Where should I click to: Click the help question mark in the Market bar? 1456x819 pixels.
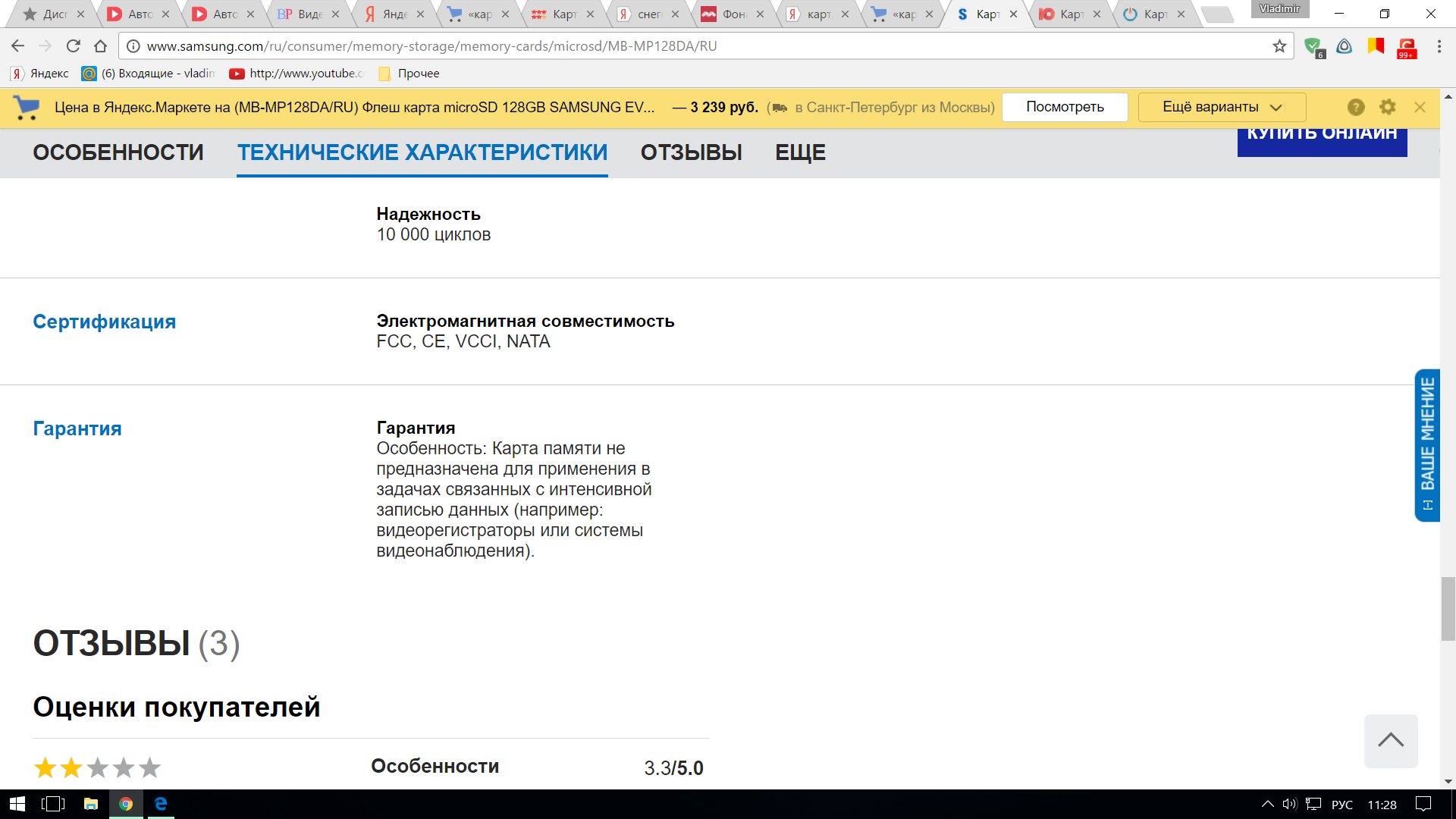tap(1356, 107)
